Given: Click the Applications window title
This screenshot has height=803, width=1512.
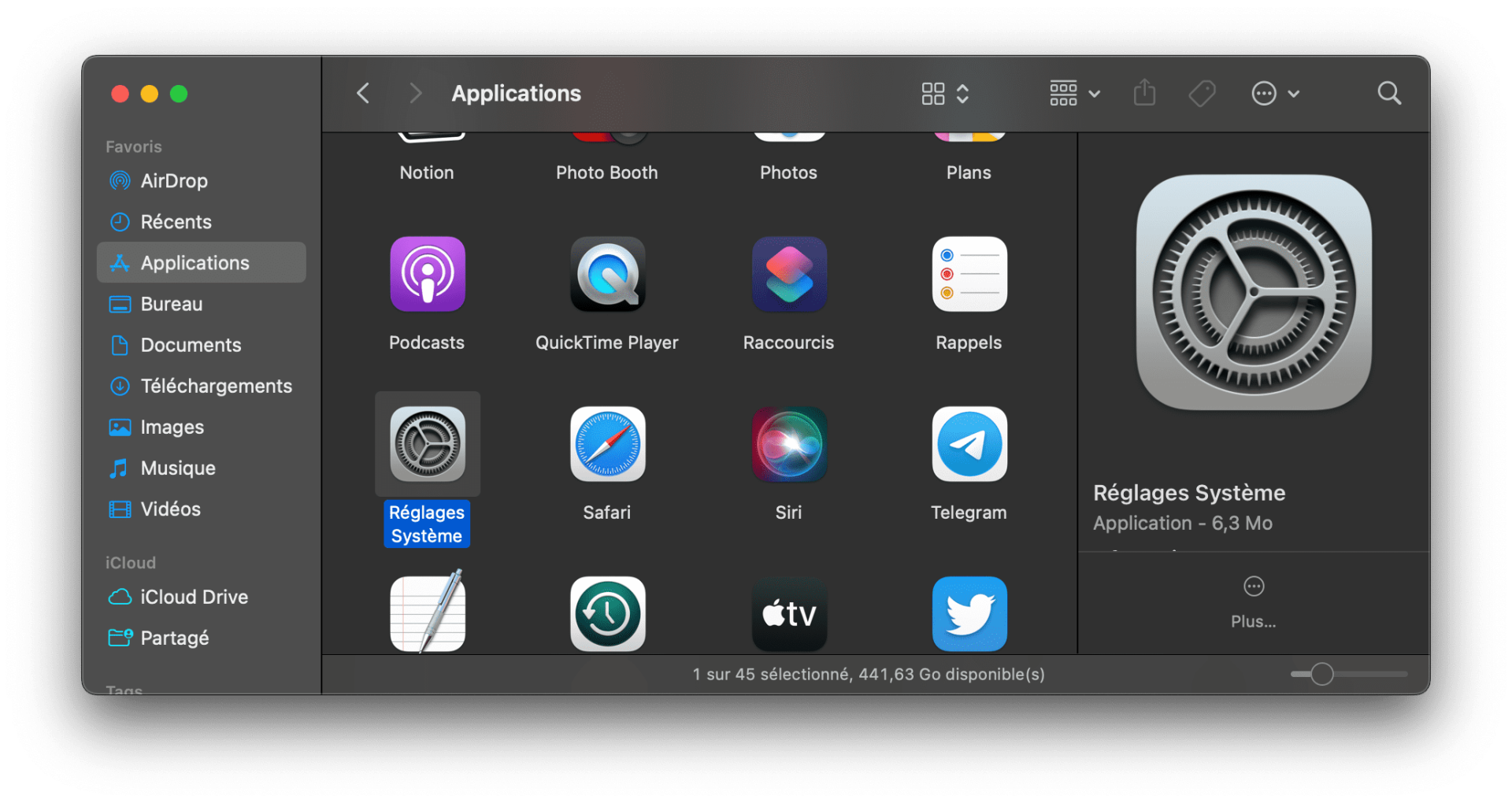Looking at the screenshot, I should [x=517, y=94].
